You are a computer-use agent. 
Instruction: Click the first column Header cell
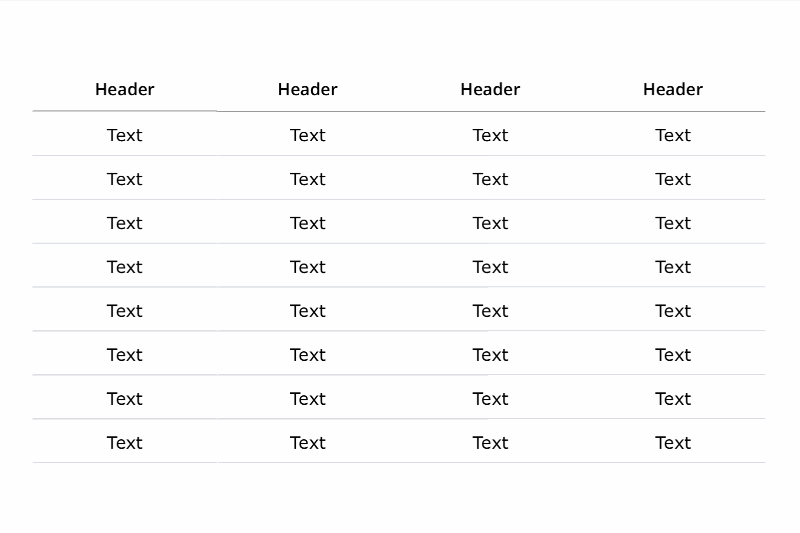click(124, 89)
